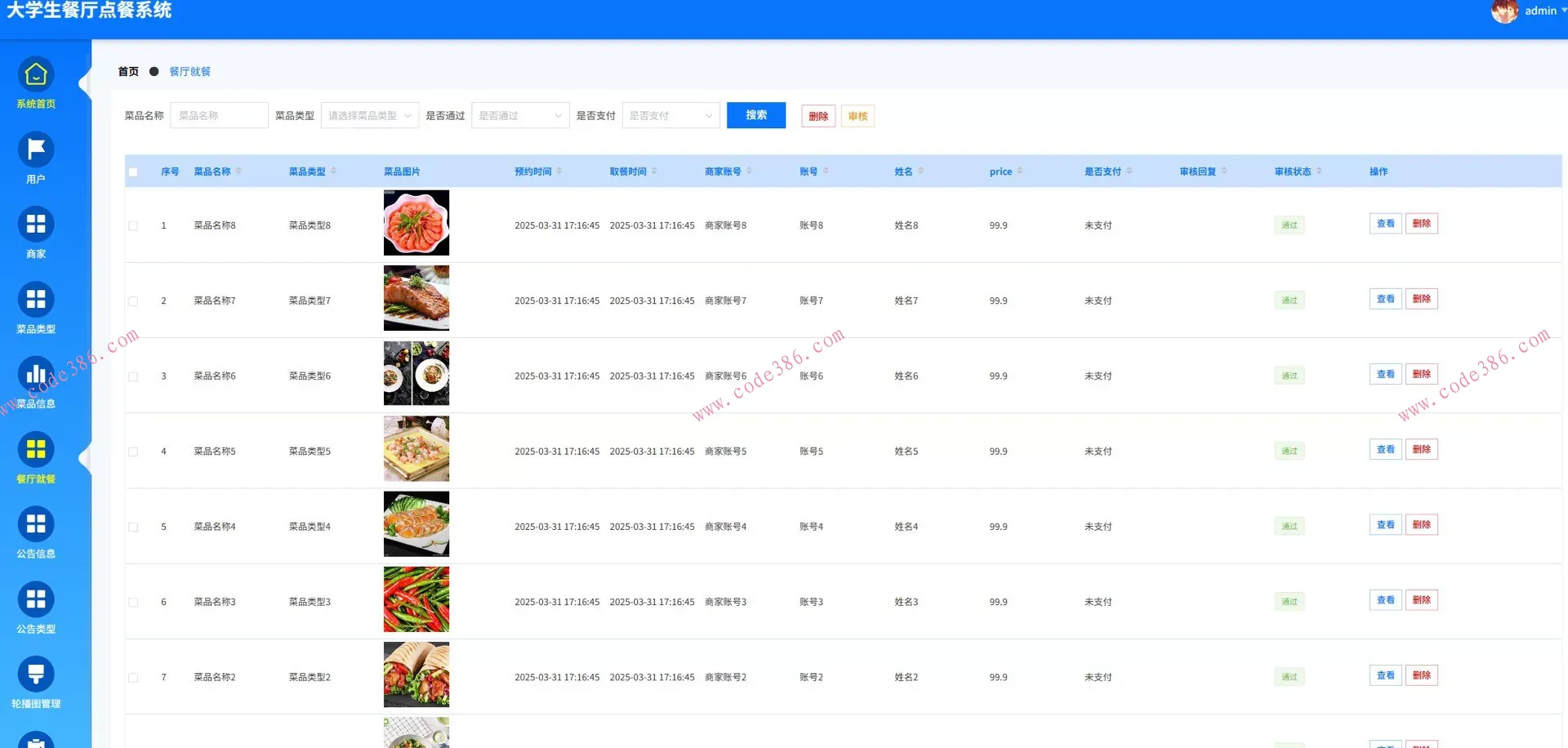The image size is (1568, 748).
Task: Sort by 审核状态 column arrows
Action: pyautogui.click(x=1319, y=171)
